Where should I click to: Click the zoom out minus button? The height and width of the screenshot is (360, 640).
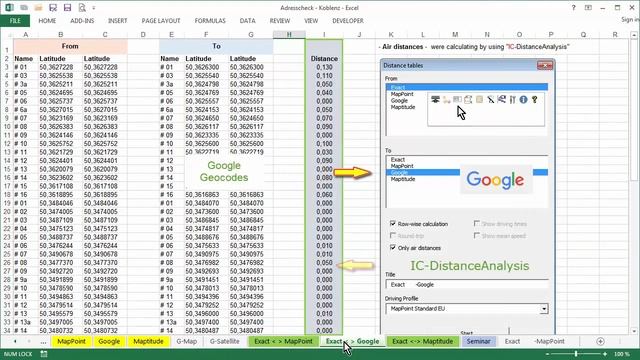[x=547, y=354]
